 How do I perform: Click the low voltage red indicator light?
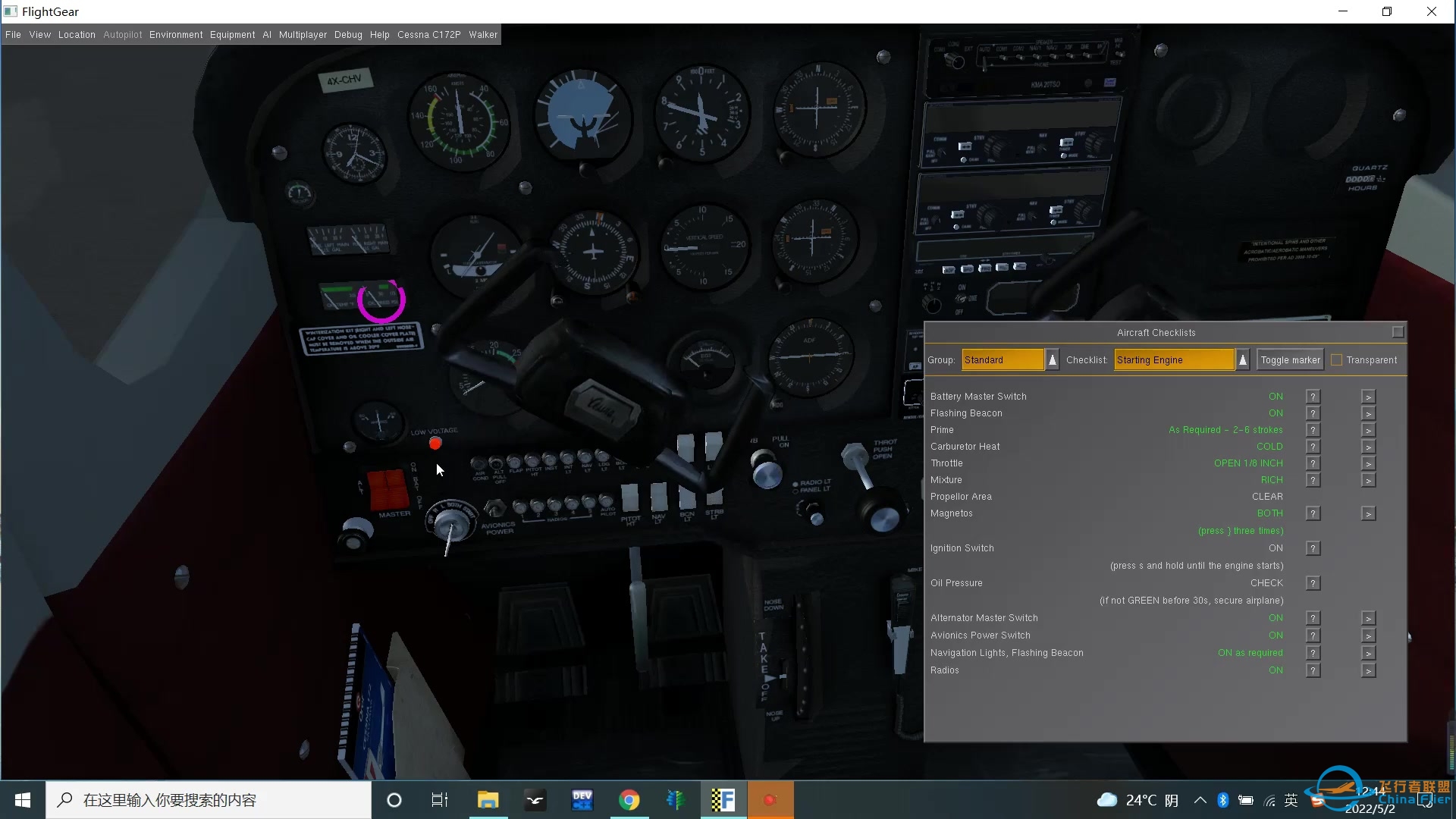pos(435,443)
